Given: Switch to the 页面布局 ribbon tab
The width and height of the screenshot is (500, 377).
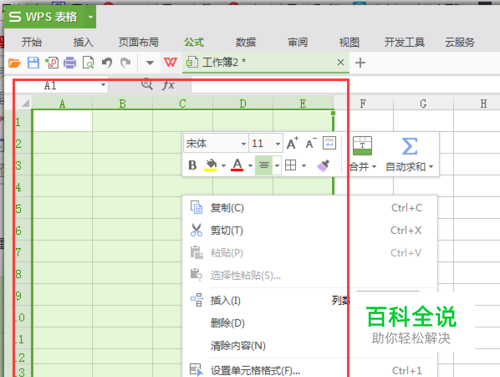Looking at the screenshot, I should click(x=139, y=42).
